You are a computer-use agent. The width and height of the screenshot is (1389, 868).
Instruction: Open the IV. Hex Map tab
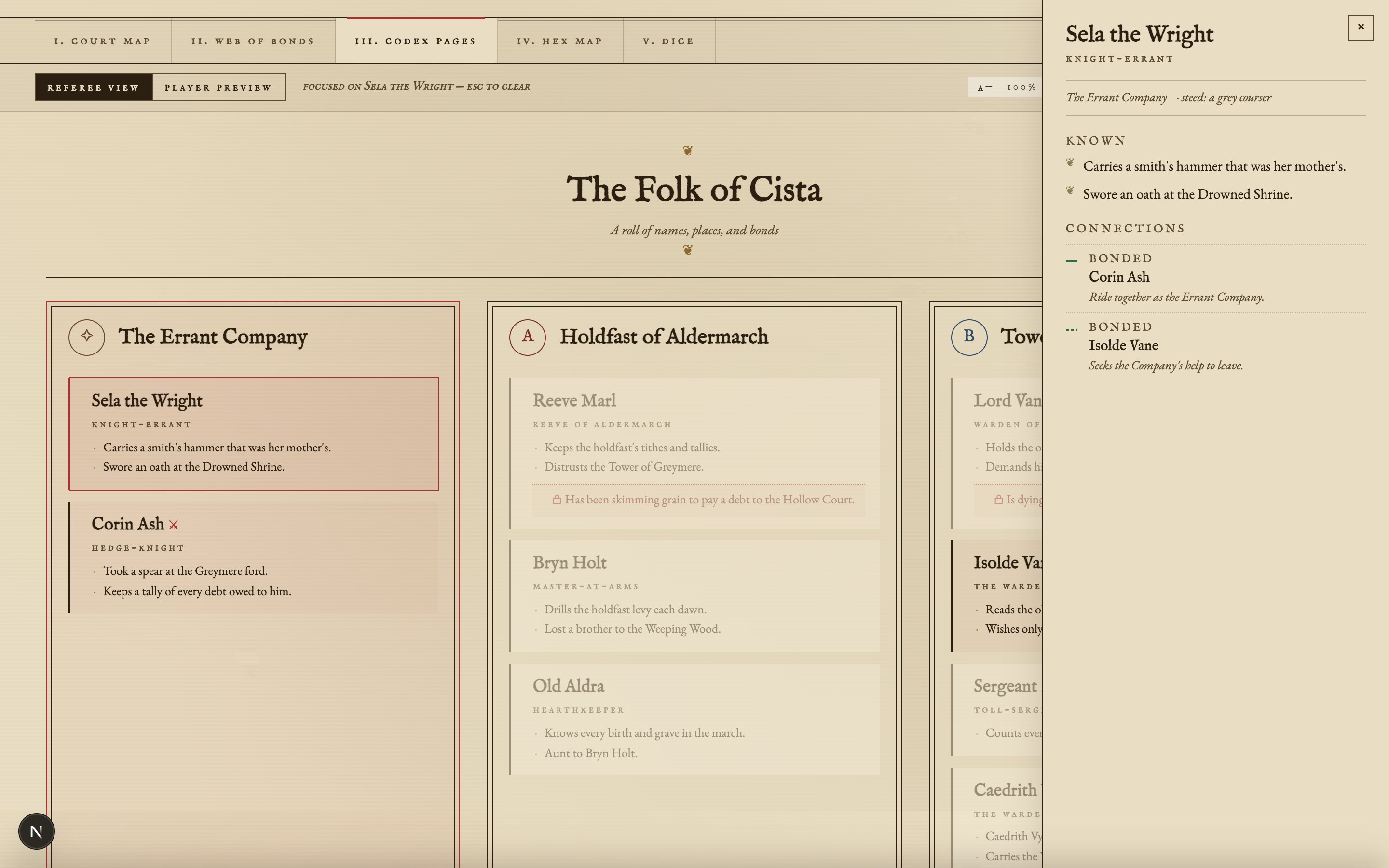[560, 41]
